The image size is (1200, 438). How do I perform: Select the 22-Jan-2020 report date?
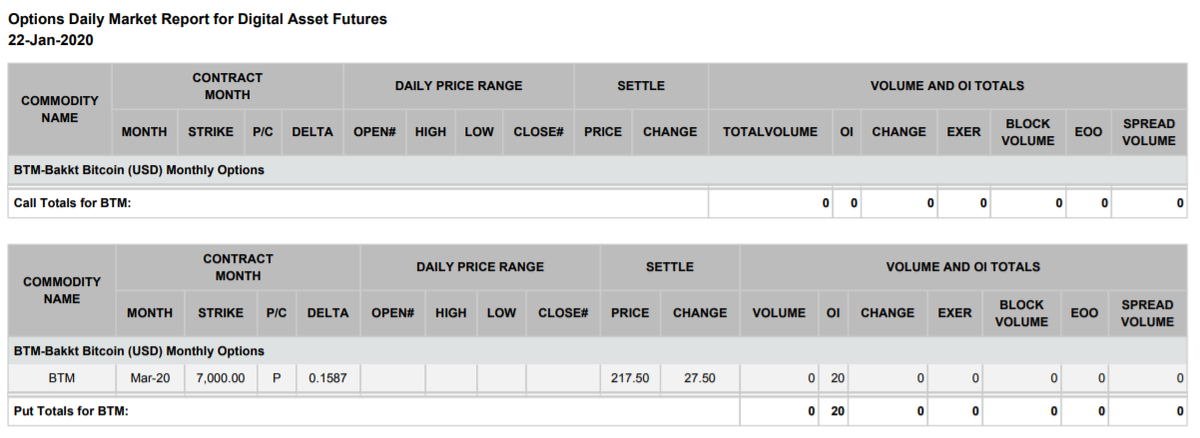tap(50, 40)
